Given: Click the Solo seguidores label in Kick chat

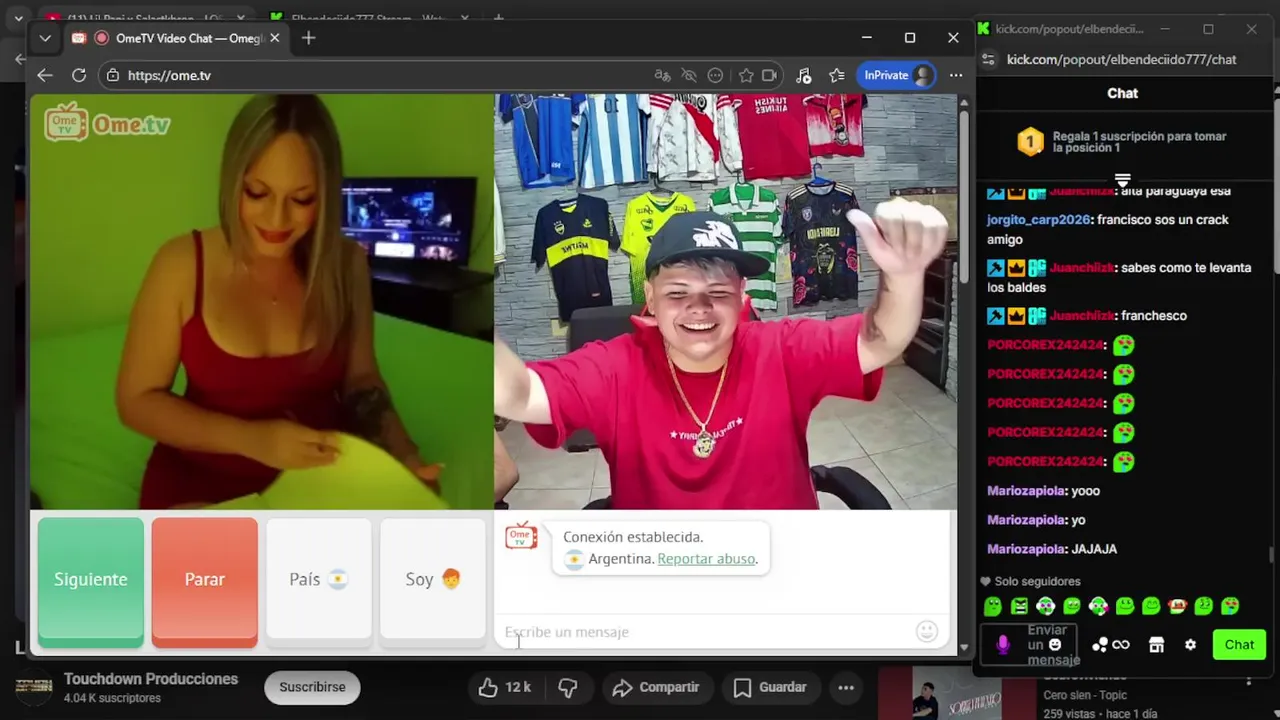Looking at the screenshot, I should point(1037,581).
